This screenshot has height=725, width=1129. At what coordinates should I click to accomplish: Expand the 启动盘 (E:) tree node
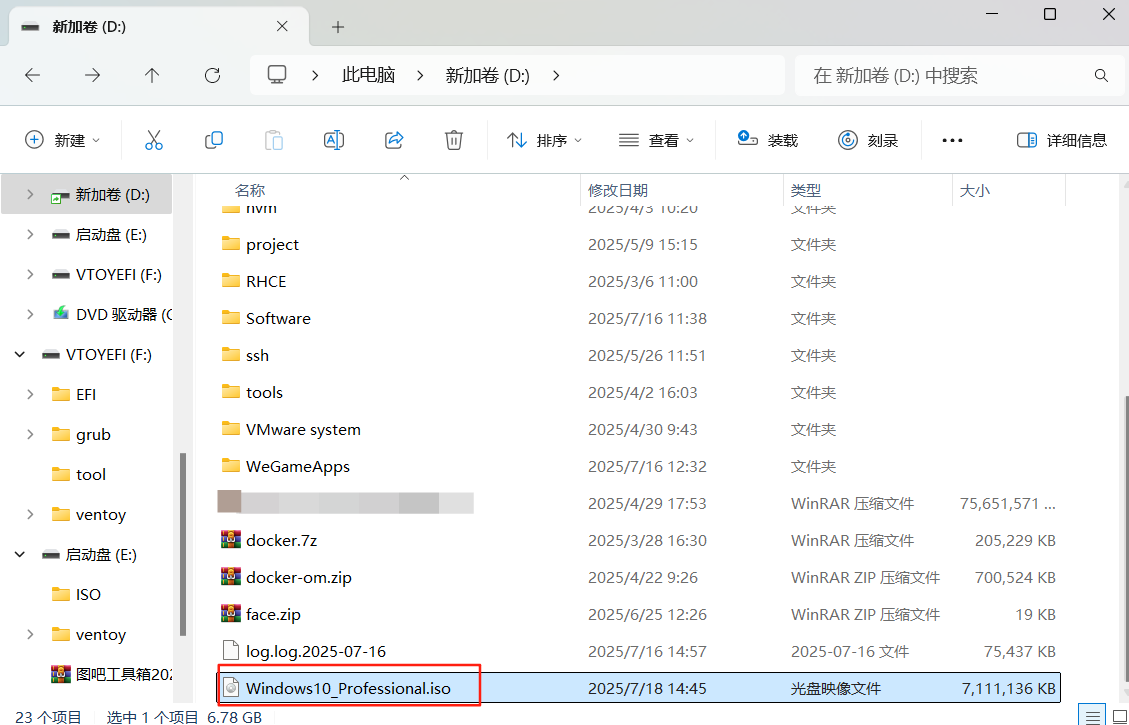pos(30,235)
